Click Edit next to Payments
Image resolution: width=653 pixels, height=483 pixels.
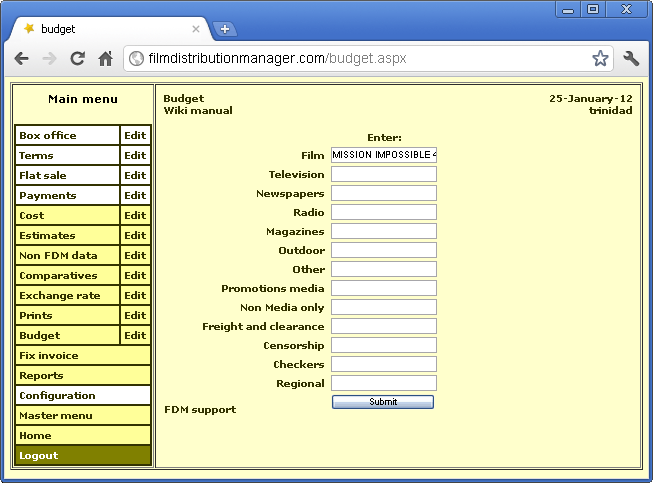click(135, 196)
